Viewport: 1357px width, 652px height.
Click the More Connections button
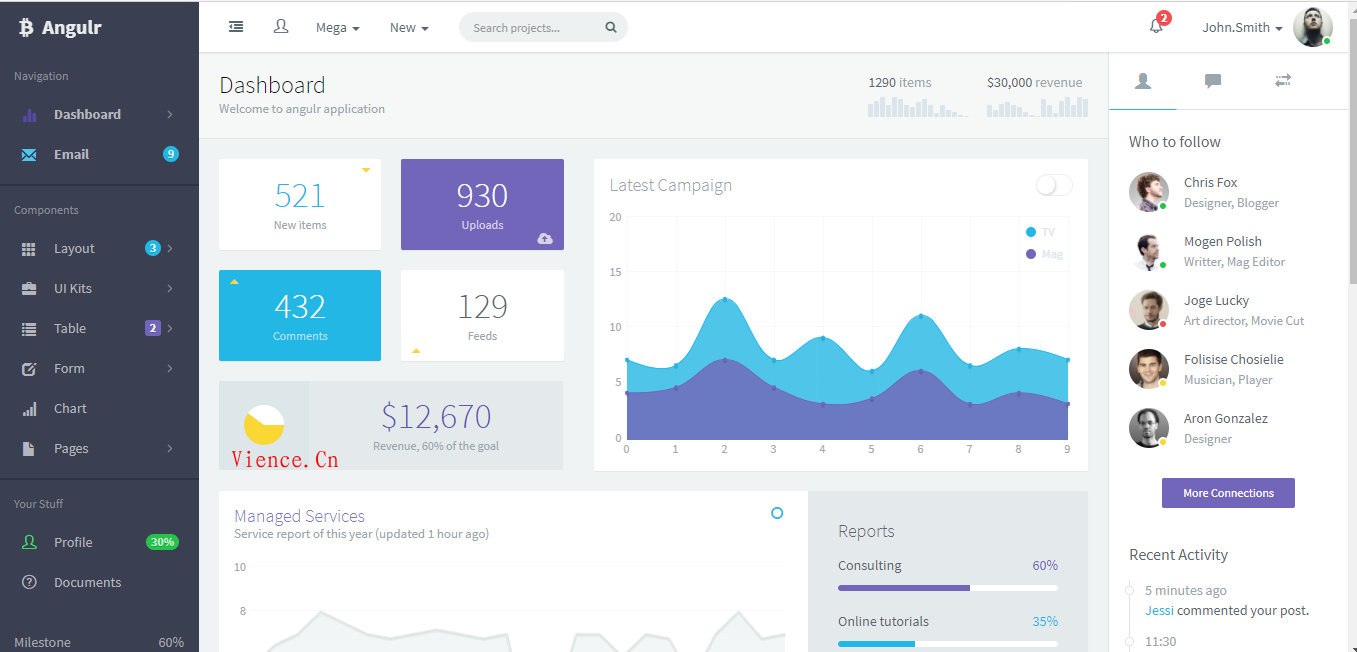(1228, 493)
